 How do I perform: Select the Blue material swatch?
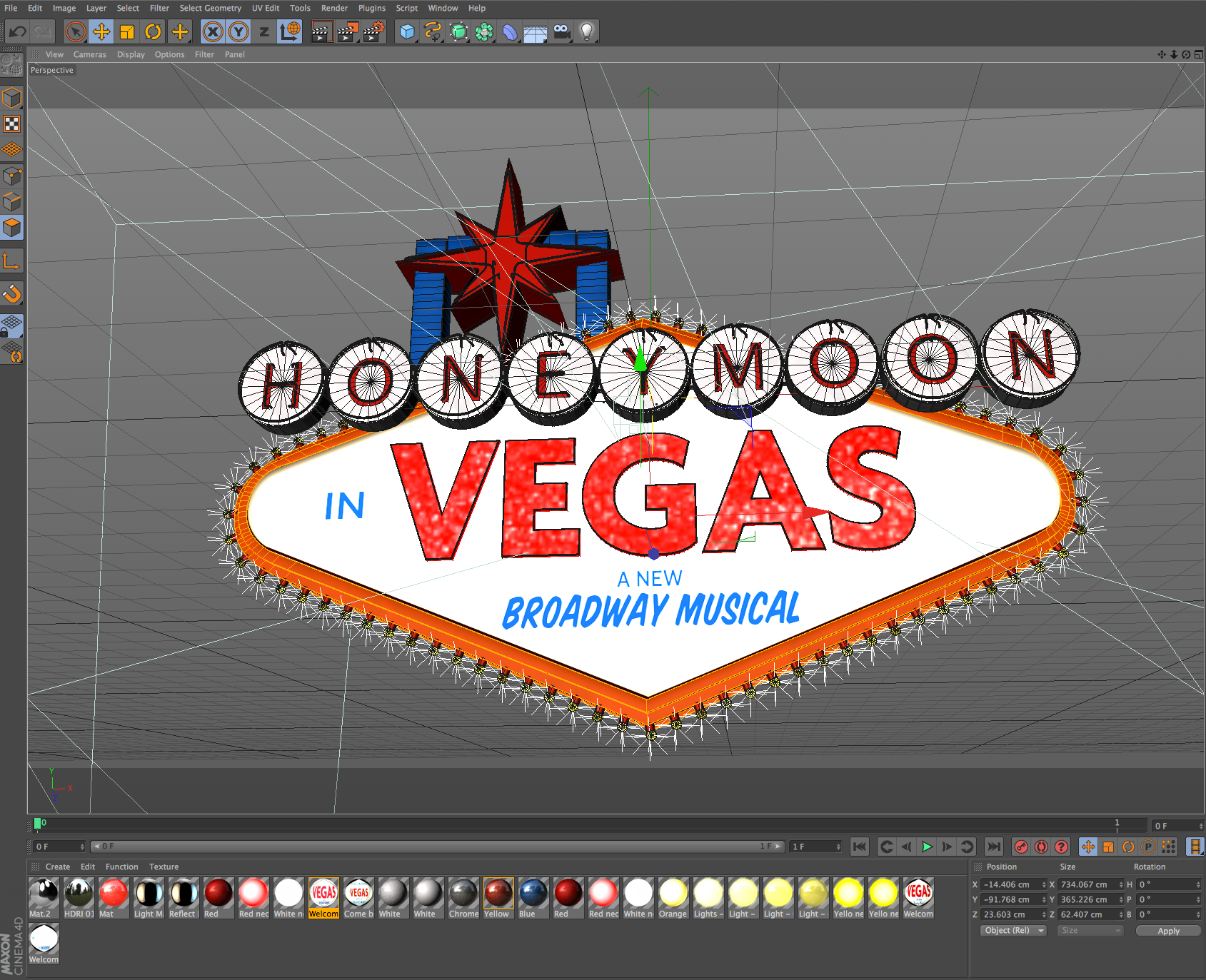(533, 898)
